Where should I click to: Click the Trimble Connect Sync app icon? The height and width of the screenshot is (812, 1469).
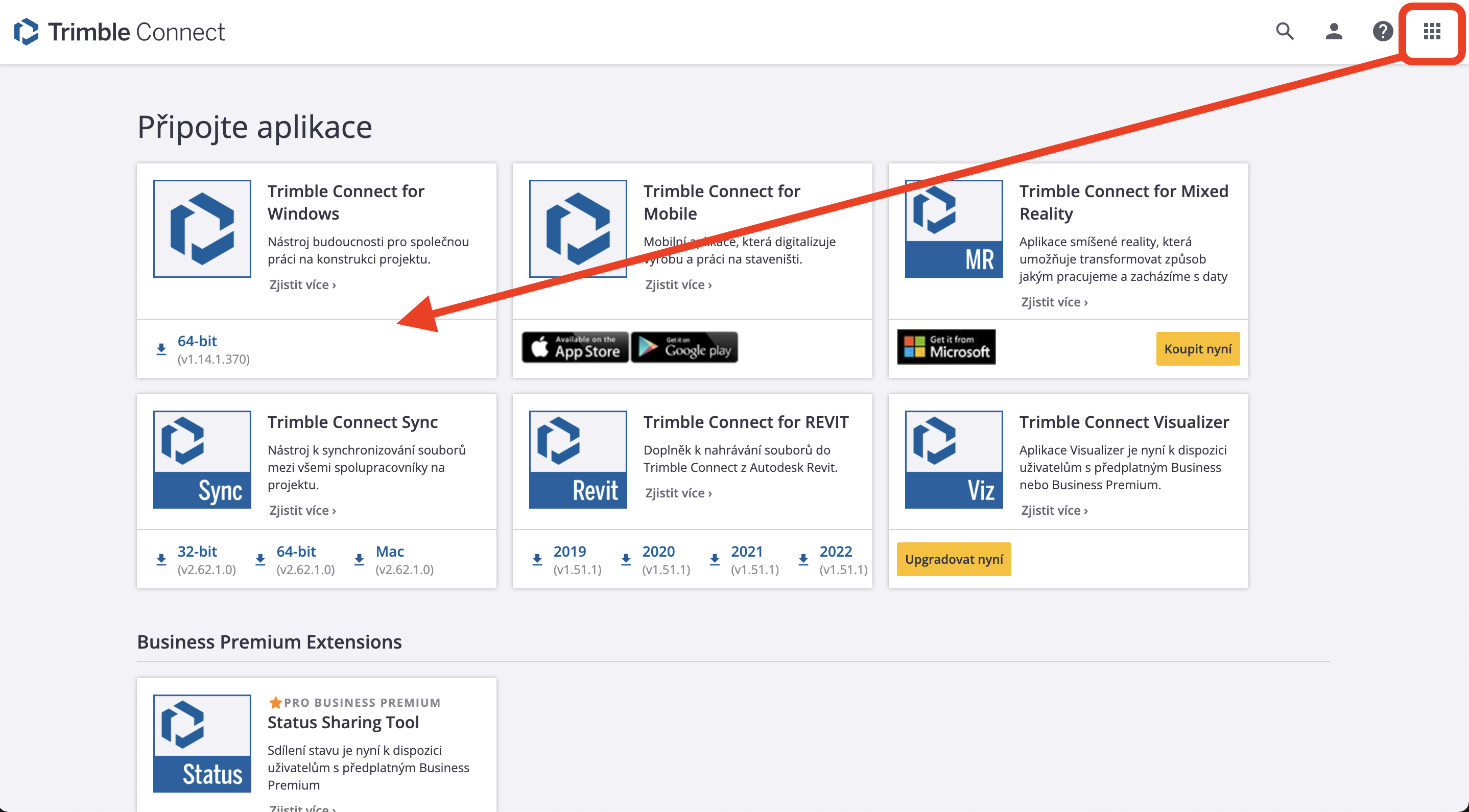pyautogui.click(x=202, y=459)
